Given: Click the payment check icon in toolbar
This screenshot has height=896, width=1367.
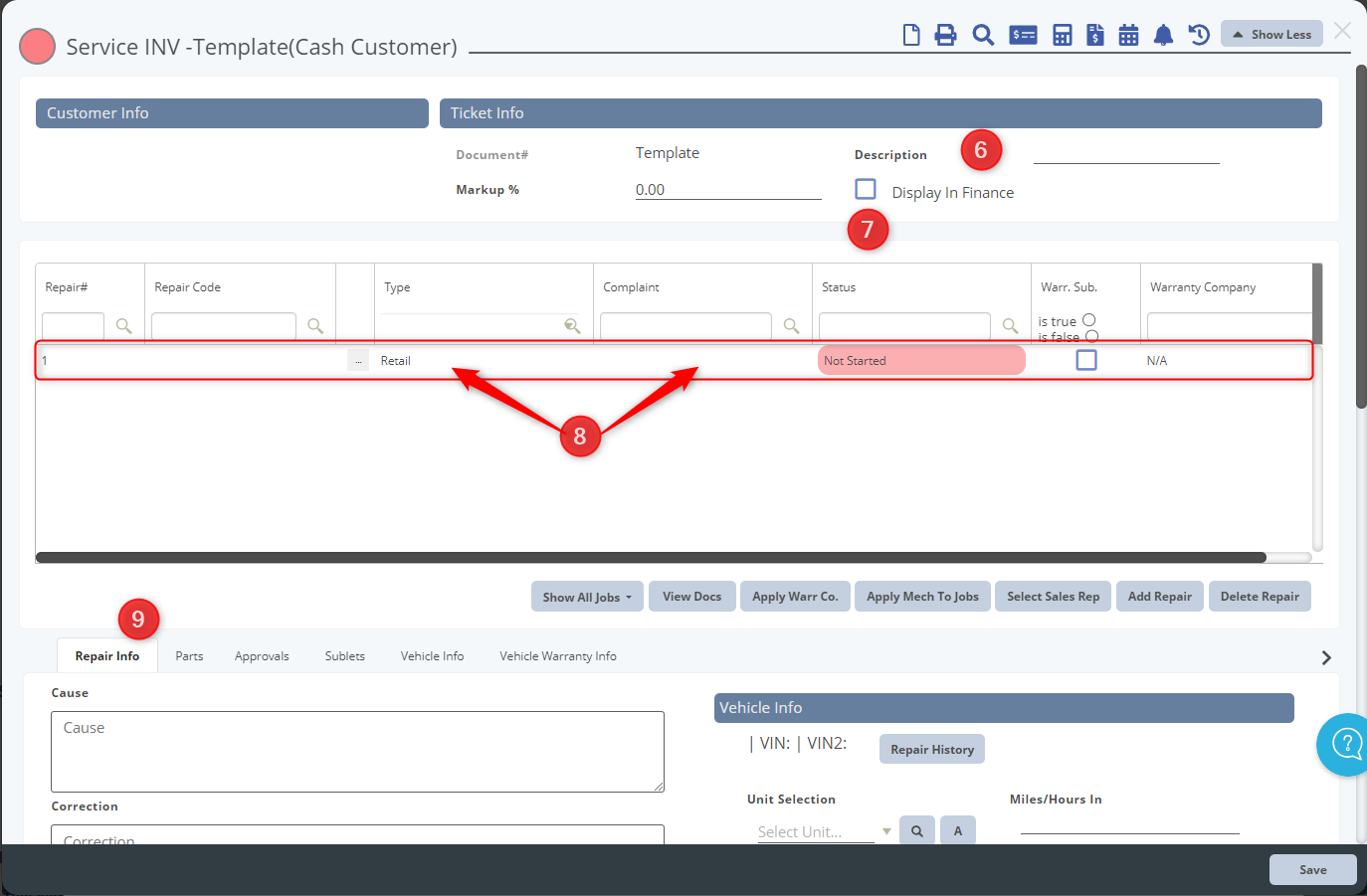Looking at the screenshot, I should [1023, 35].
